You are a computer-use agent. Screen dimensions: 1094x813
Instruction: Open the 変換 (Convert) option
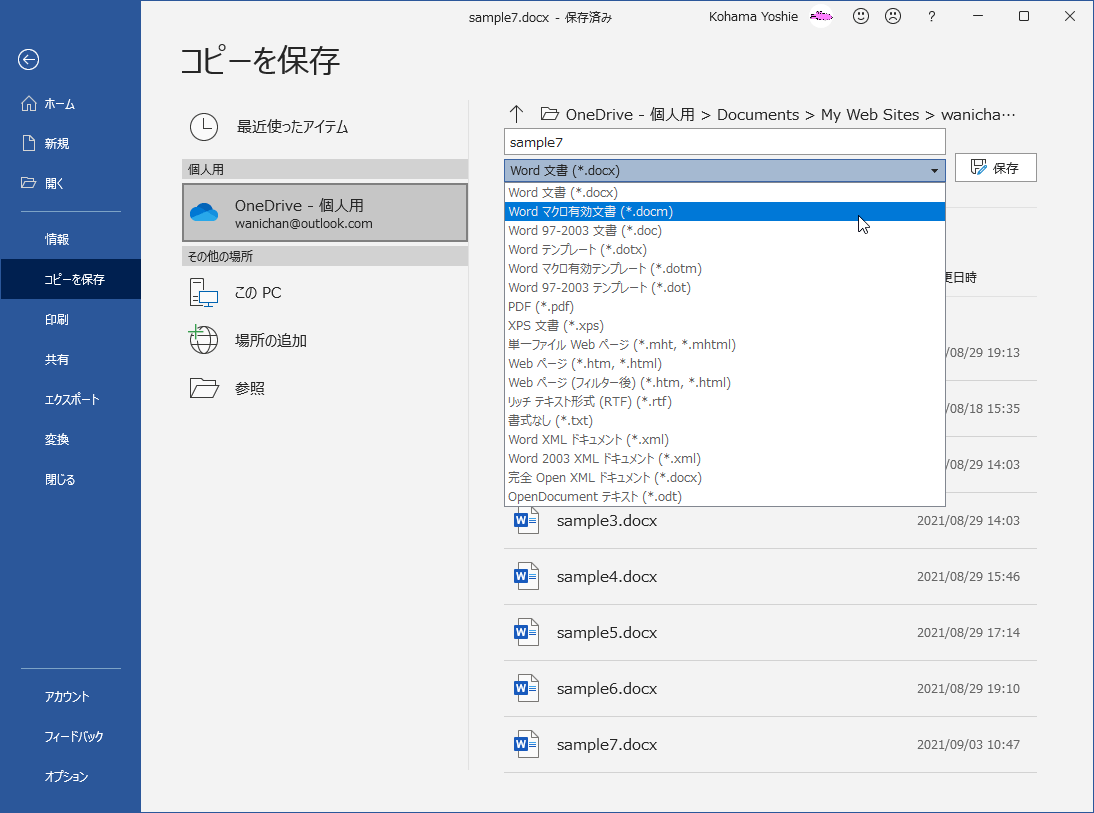click(x=70, y=440)
